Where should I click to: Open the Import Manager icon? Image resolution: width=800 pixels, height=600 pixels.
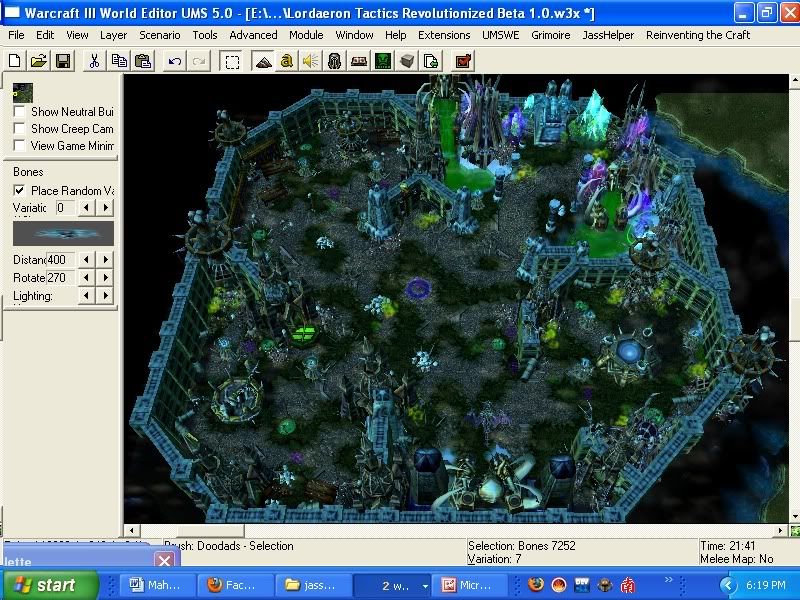(431, 61)
